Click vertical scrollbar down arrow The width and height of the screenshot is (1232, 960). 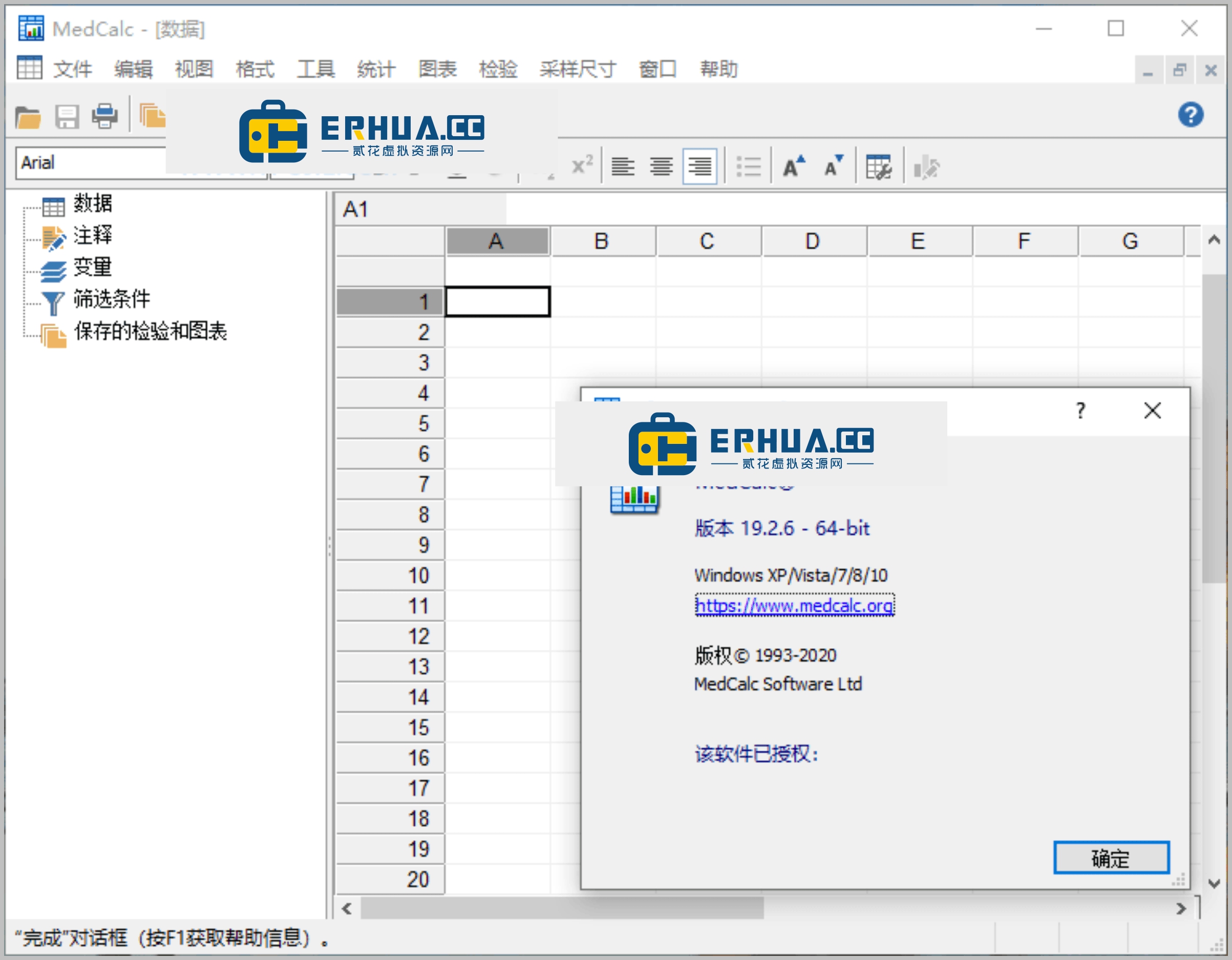tap(1214, 884)
